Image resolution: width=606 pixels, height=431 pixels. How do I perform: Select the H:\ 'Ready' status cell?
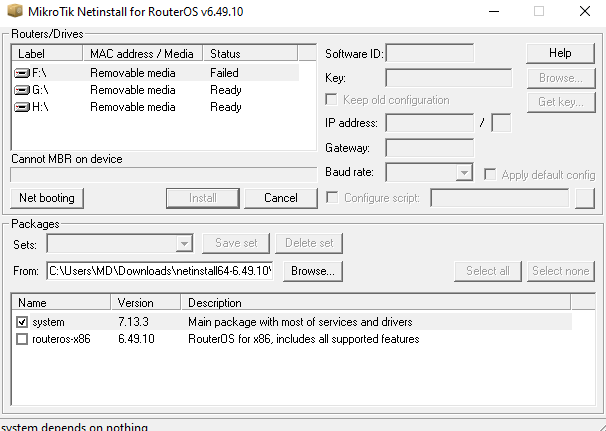(226, 107)
